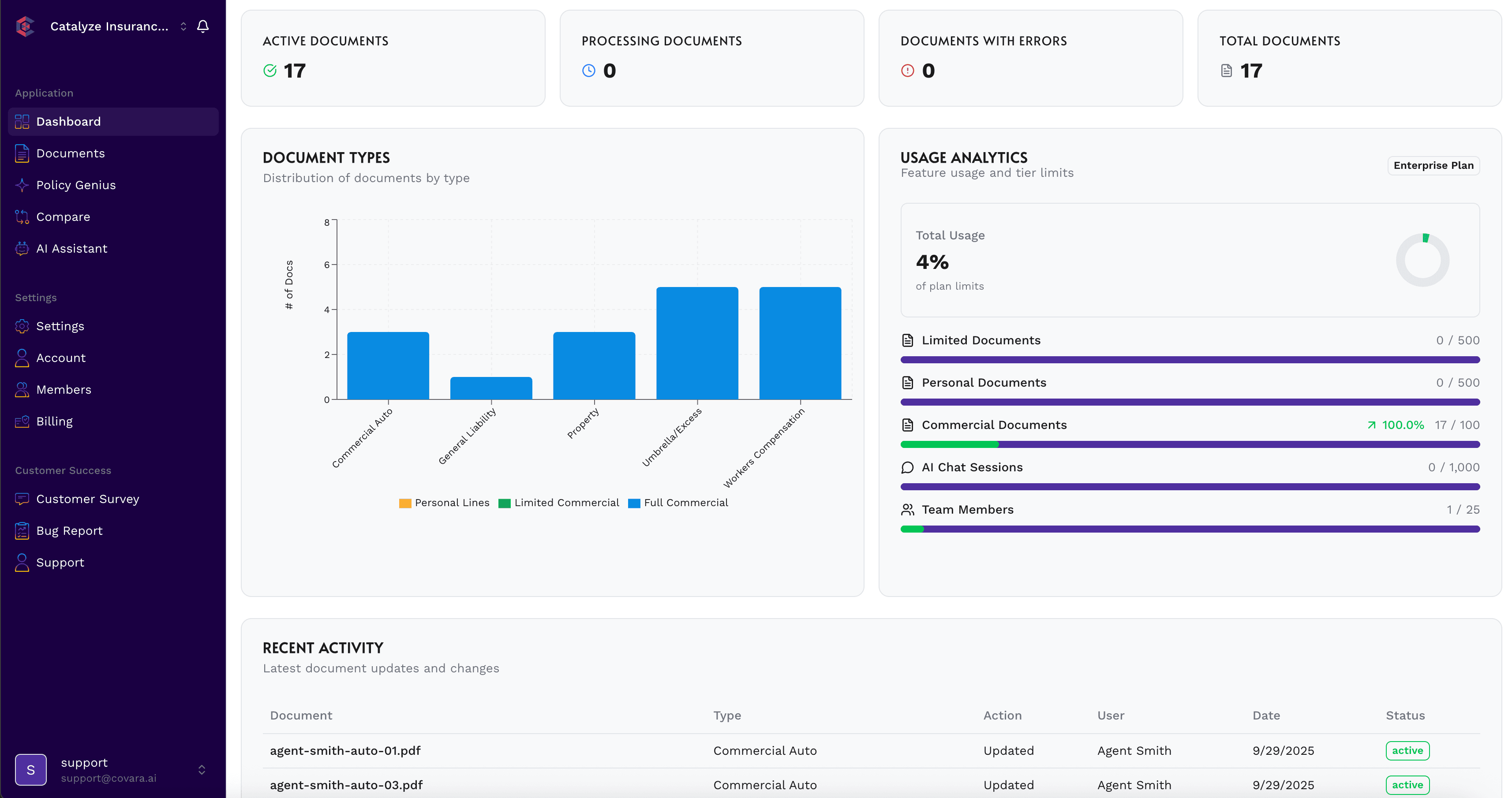This screenshot has width=1512, height=798.
Task: Open agent-smith-auto-01.pdf document row
Action: 345,750
